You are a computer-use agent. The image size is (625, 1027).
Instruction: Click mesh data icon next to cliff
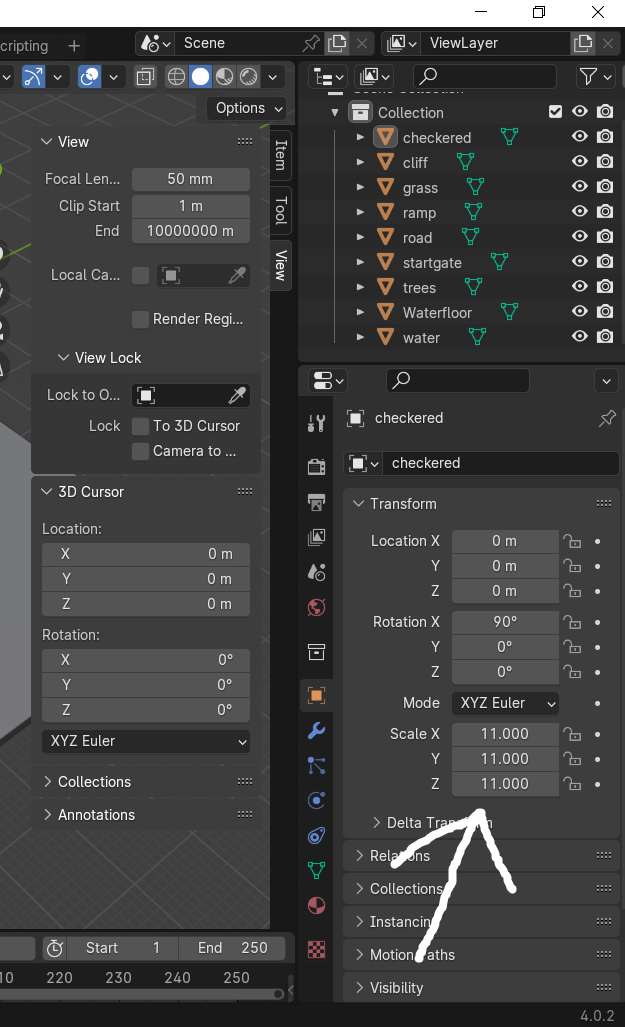(465, 162)
